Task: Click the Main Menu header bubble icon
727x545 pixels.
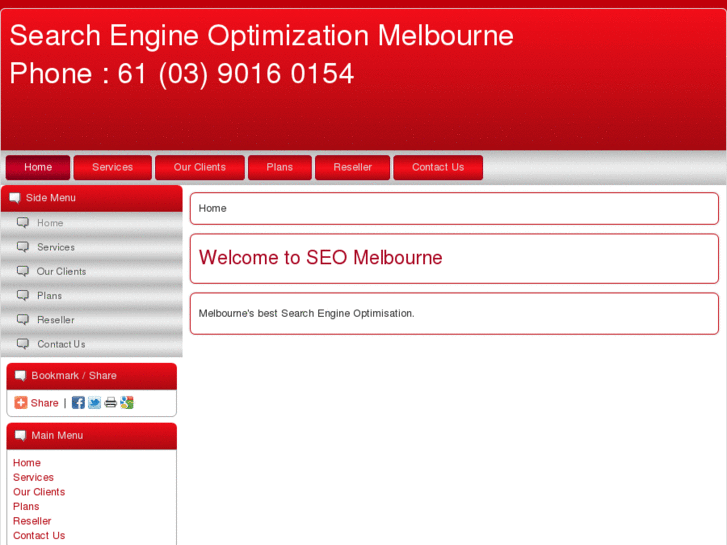Action: point(20,436)
